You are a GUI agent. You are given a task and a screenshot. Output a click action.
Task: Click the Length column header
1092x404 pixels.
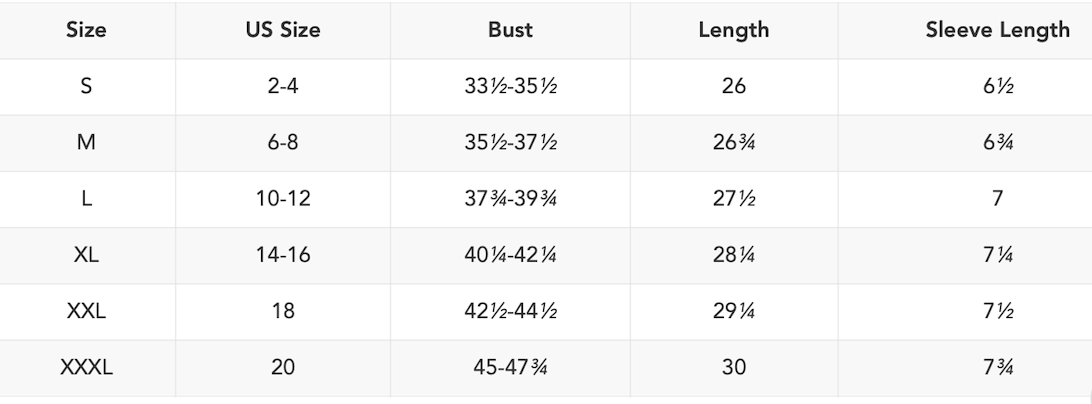(x=733, y=29)
